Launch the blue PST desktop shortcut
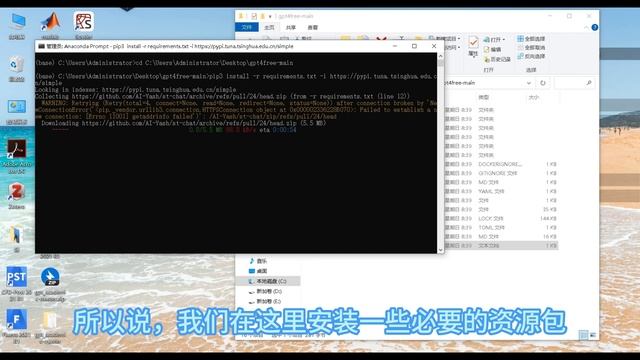This screenshot has height=360, width=640. (x=16, y=283)
